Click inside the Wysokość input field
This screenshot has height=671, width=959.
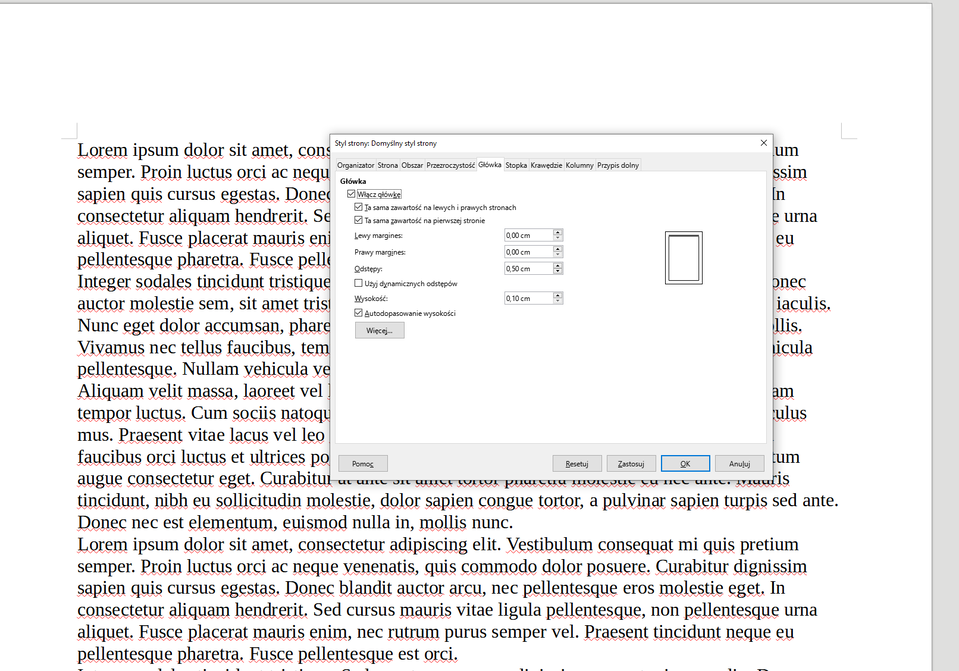(528, 297)
